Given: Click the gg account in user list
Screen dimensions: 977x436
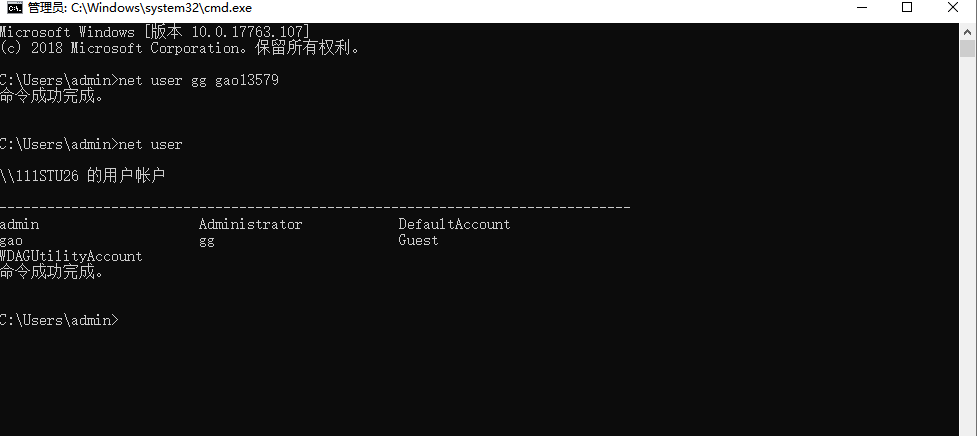Looking at the screenshot, I should (x=207, y=241).
